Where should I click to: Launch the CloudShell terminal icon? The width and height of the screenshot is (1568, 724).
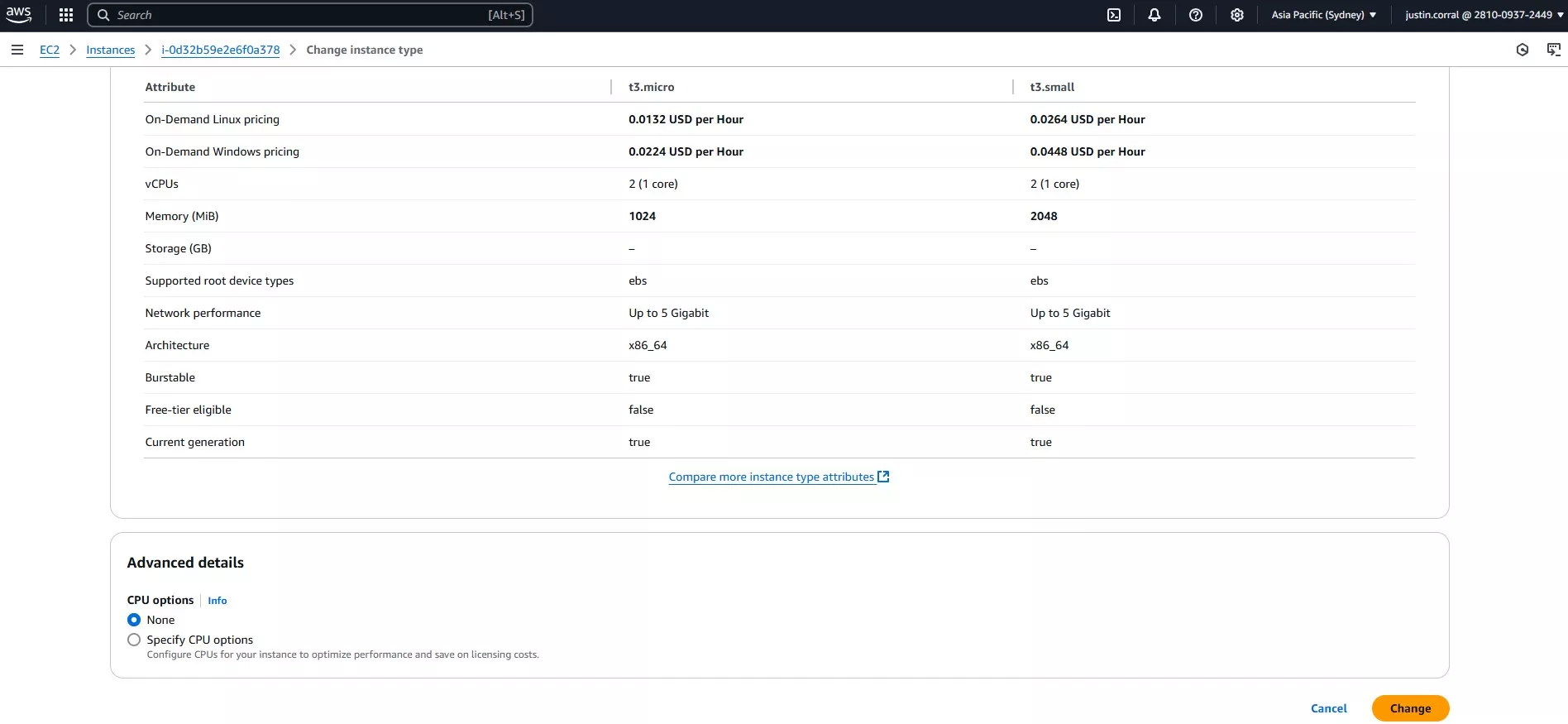tap(1114, 15)
